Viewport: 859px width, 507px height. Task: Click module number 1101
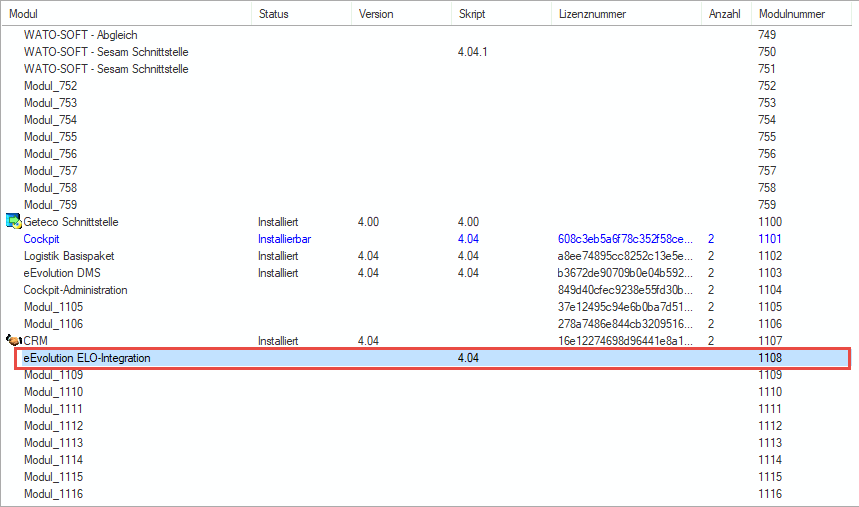click(770, 238)
